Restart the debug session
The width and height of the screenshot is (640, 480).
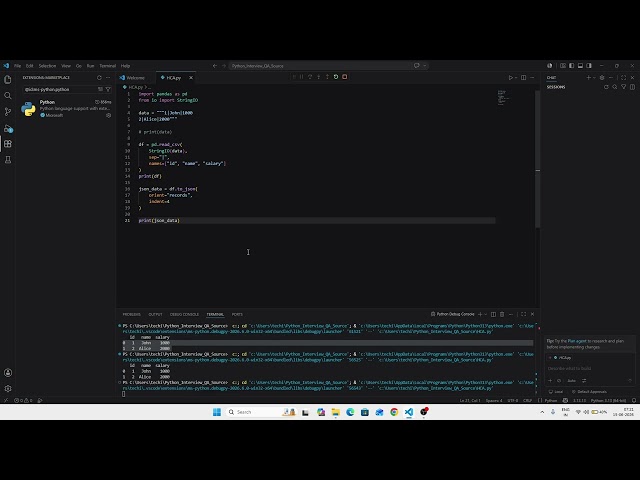[336, 77]
